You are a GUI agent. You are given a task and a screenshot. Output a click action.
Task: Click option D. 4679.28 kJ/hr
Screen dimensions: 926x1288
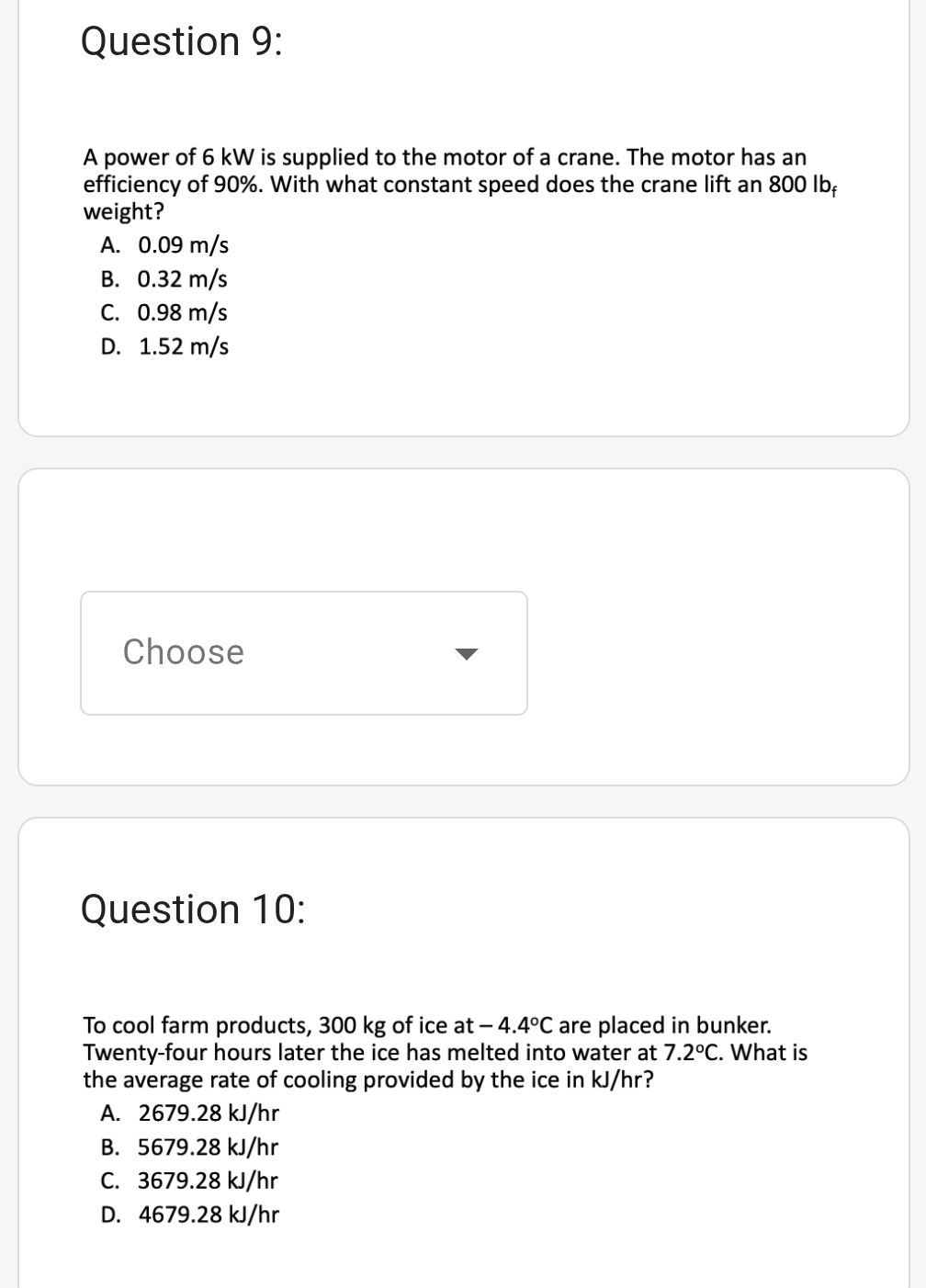(190, 1215)
